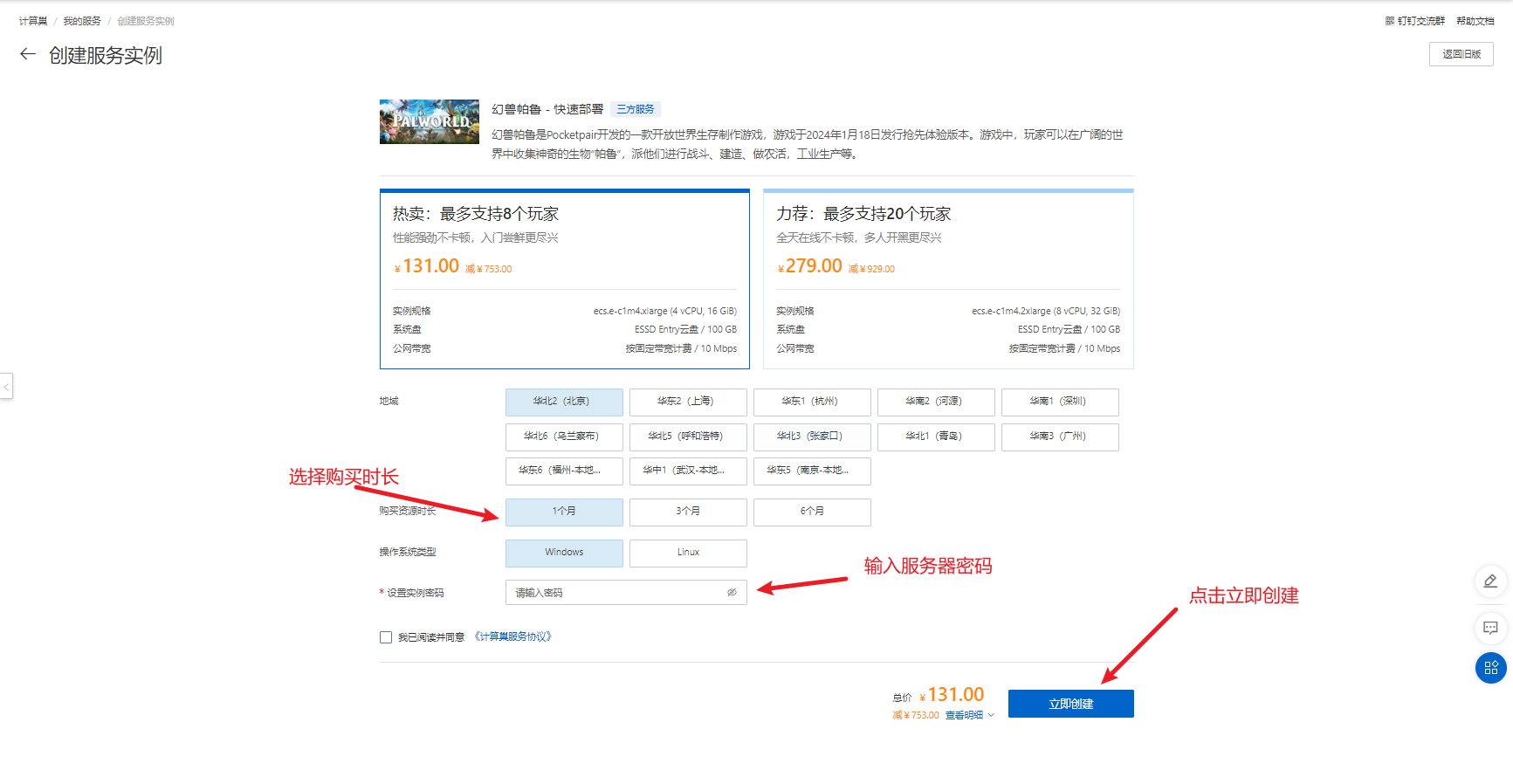Click the back arrow beside 创建服务实例

28,54
